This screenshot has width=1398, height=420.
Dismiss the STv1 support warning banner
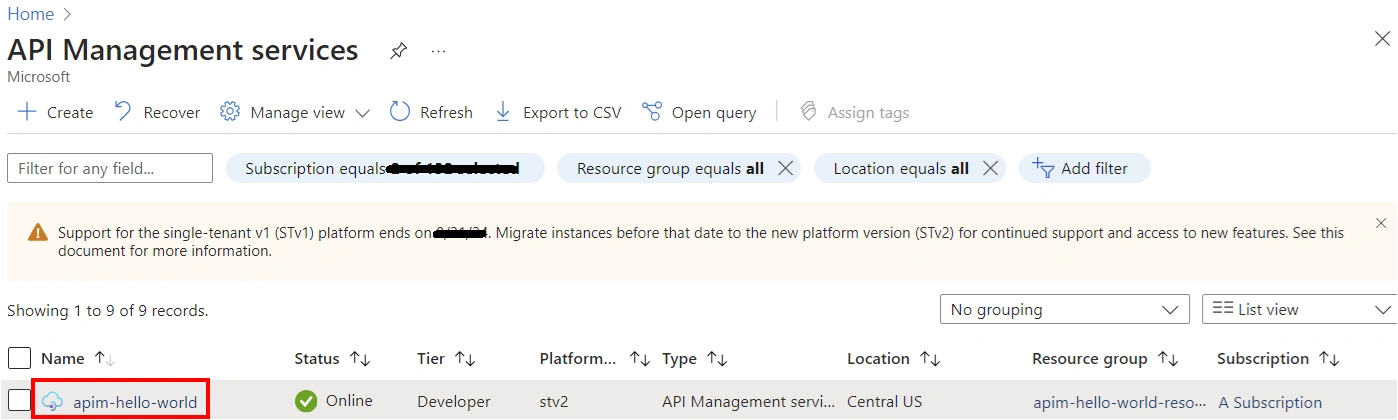[1381, 223]
